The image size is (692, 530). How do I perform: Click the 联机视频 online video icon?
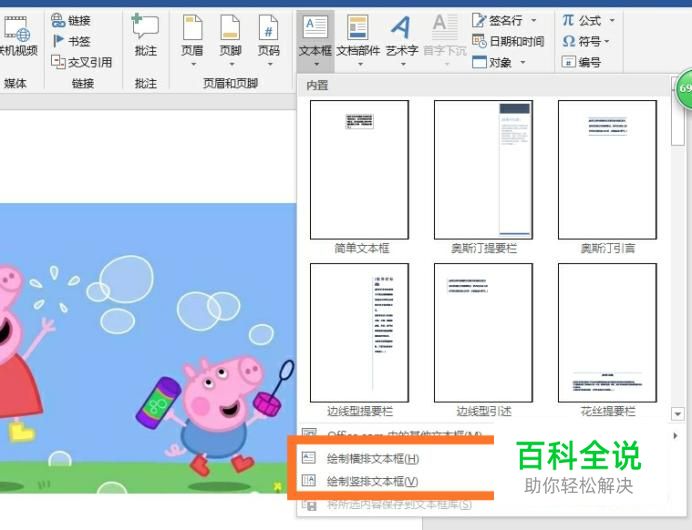(16, 29)
